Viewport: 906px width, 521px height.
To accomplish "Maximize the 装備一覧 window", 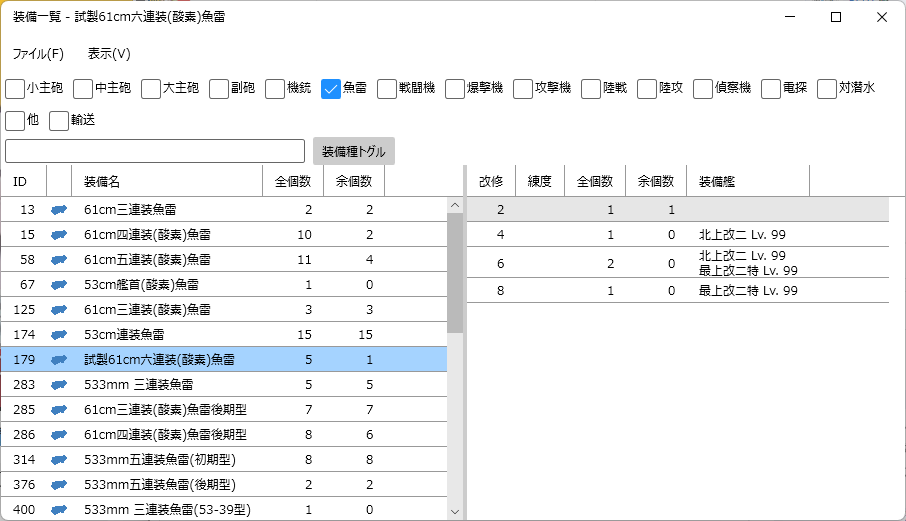I will [x=836, y=17].
